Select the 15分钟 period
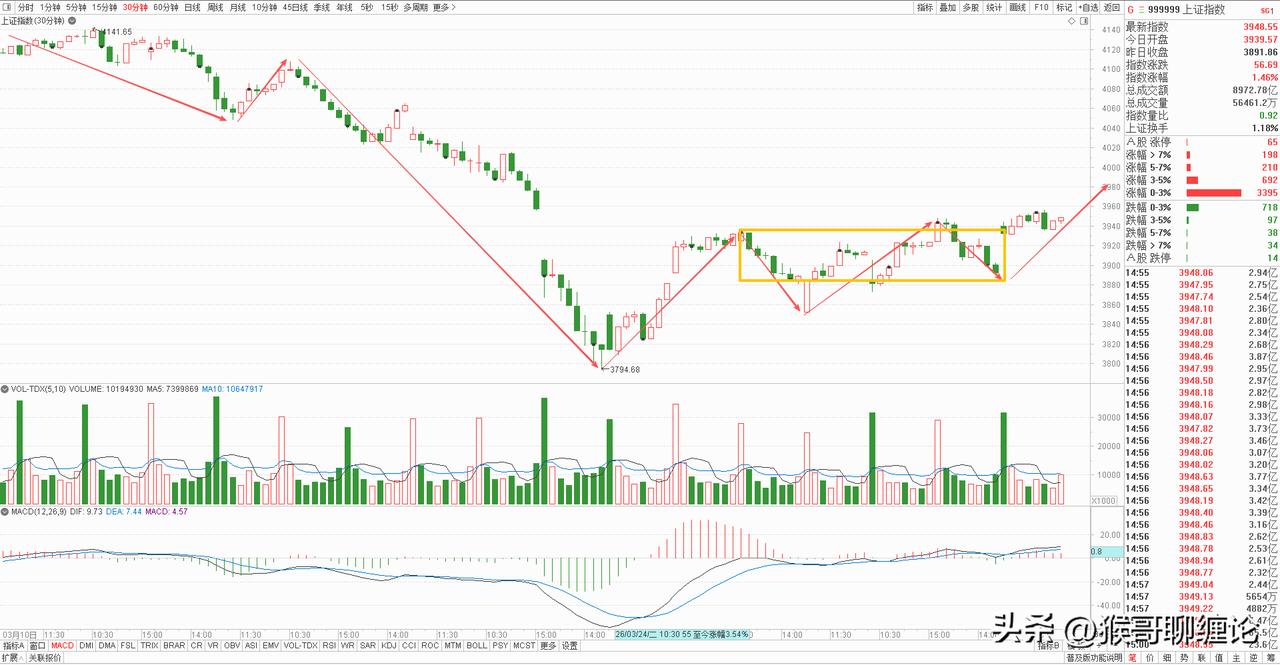Screen dimensions: 1280x665 pos(104,7)
